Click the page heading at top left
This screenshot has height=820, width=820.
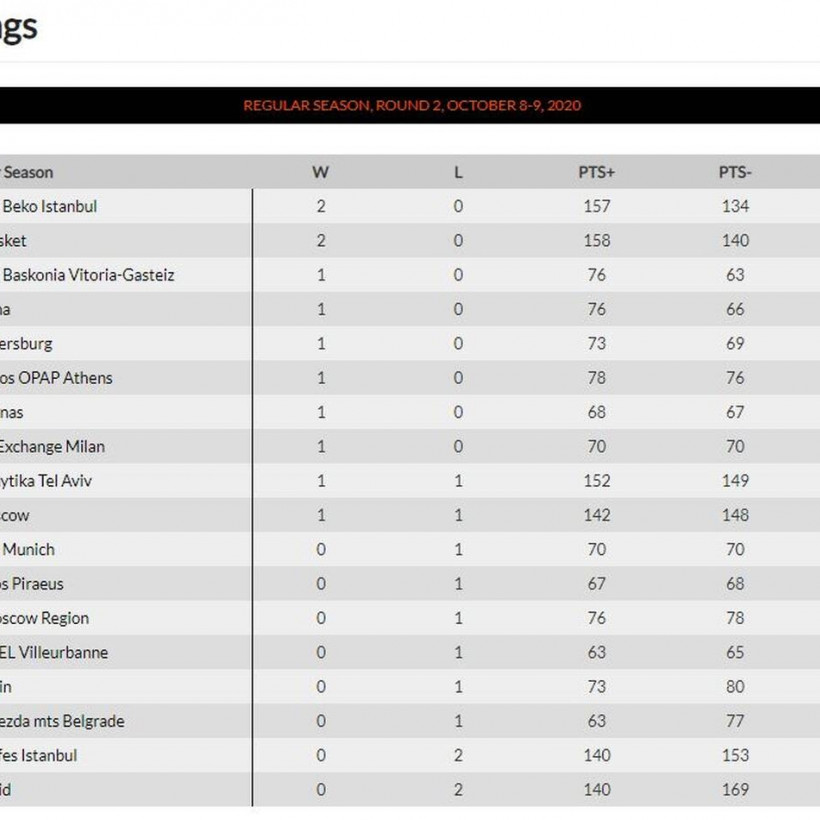18,26
